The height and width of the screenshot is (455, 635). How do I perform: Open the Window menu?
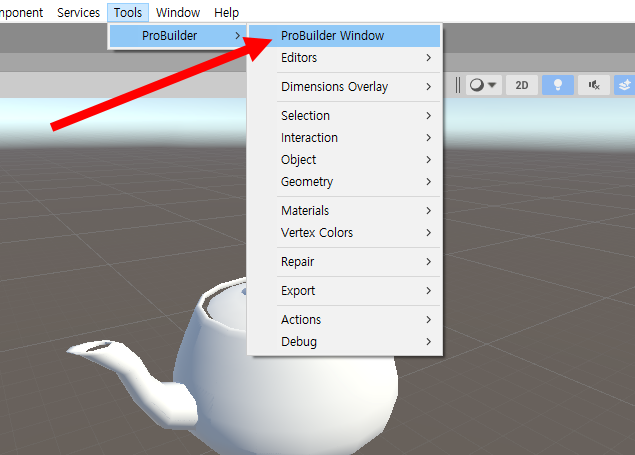178,13
